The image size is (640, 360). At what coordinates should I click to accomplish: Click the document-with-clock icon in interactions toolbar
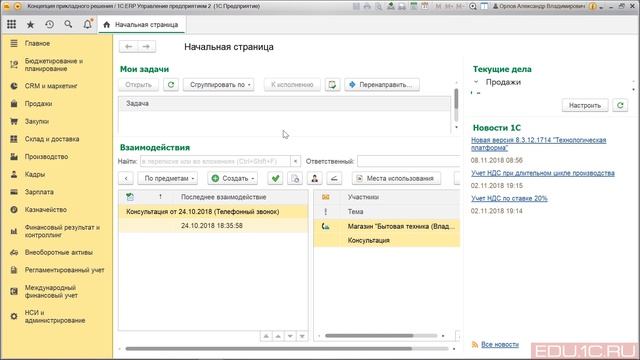coord(295,178)
